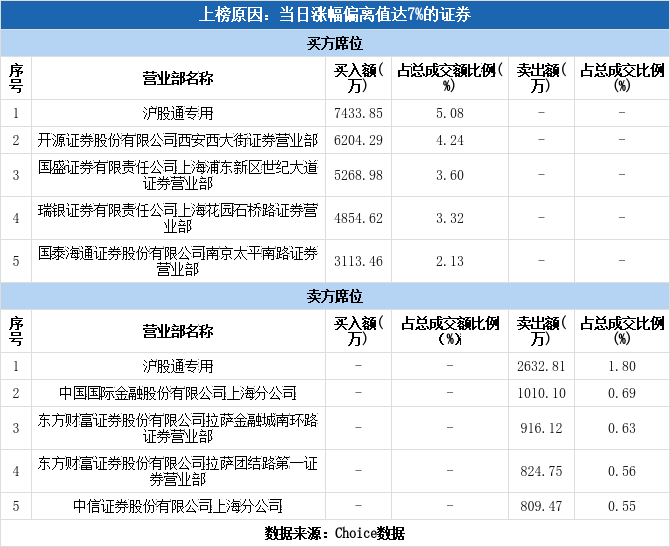Screen dimensions: 670x547
Task: Click percentage value 3.60
Action: click(450, 175)
